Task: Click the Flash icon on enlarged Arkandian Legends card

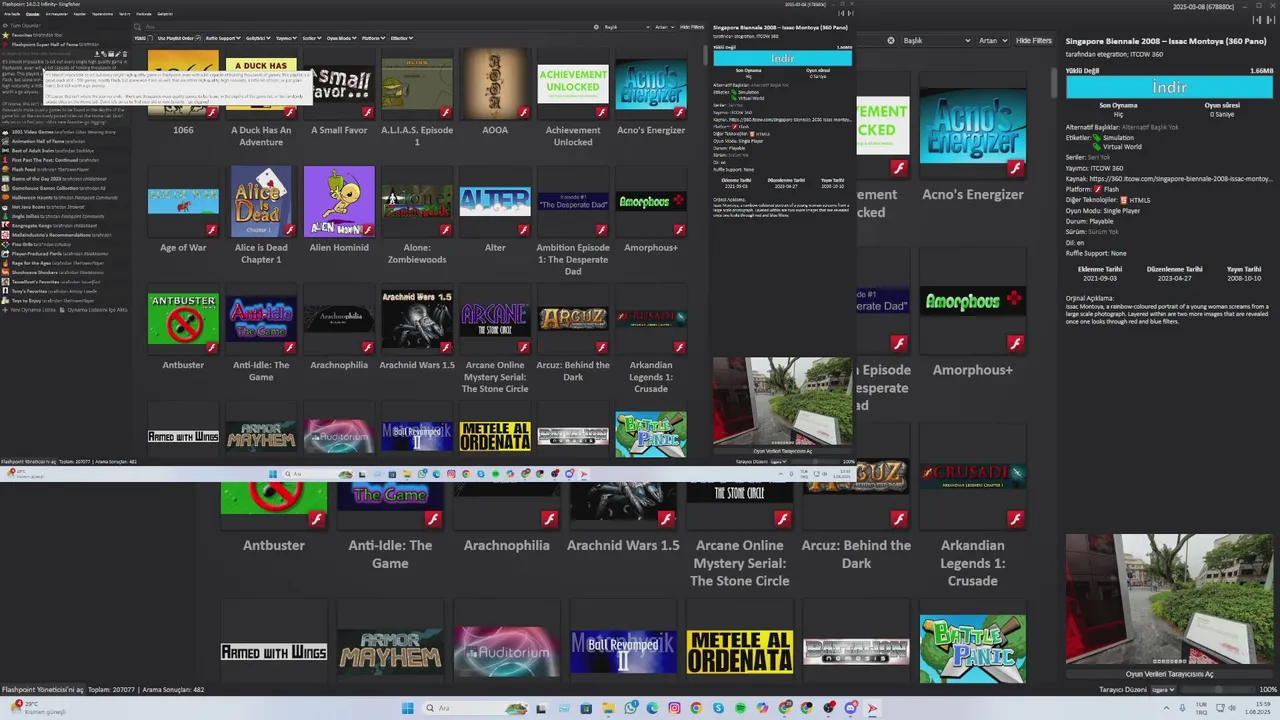Action: point(1016,519)
